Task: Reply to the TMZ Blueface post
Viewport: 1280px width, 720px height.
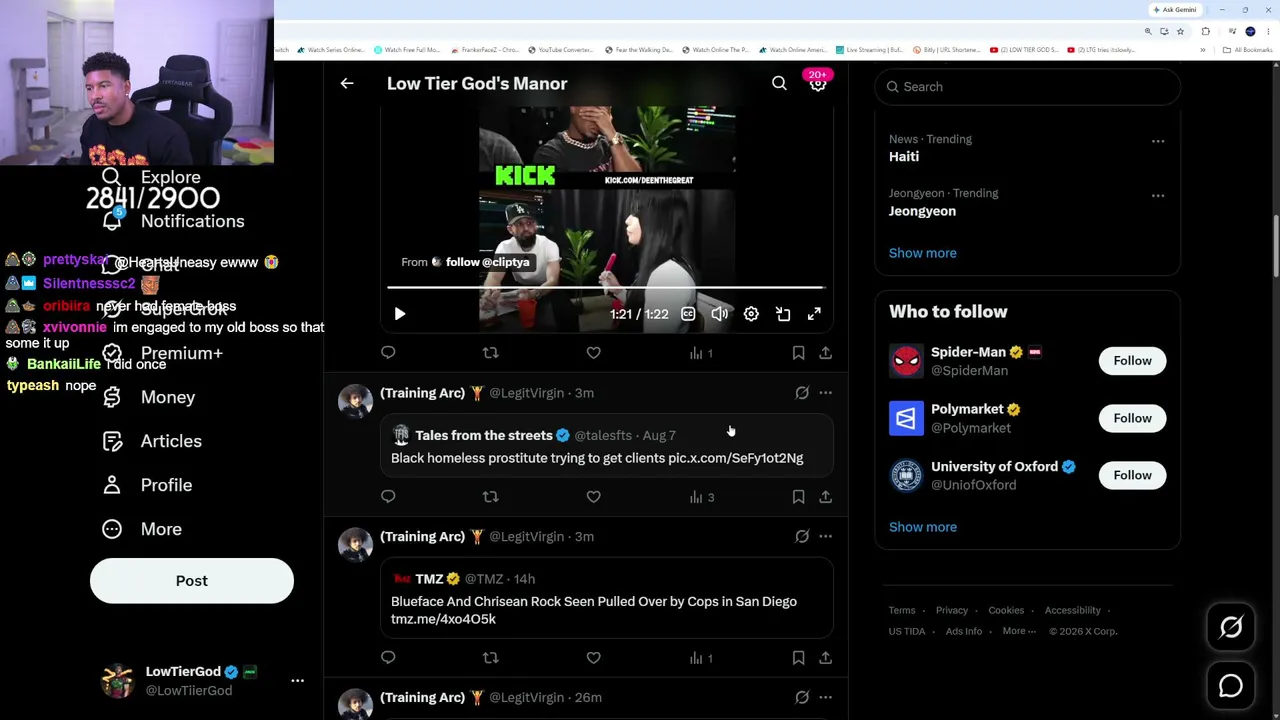Action: [388, 658]
